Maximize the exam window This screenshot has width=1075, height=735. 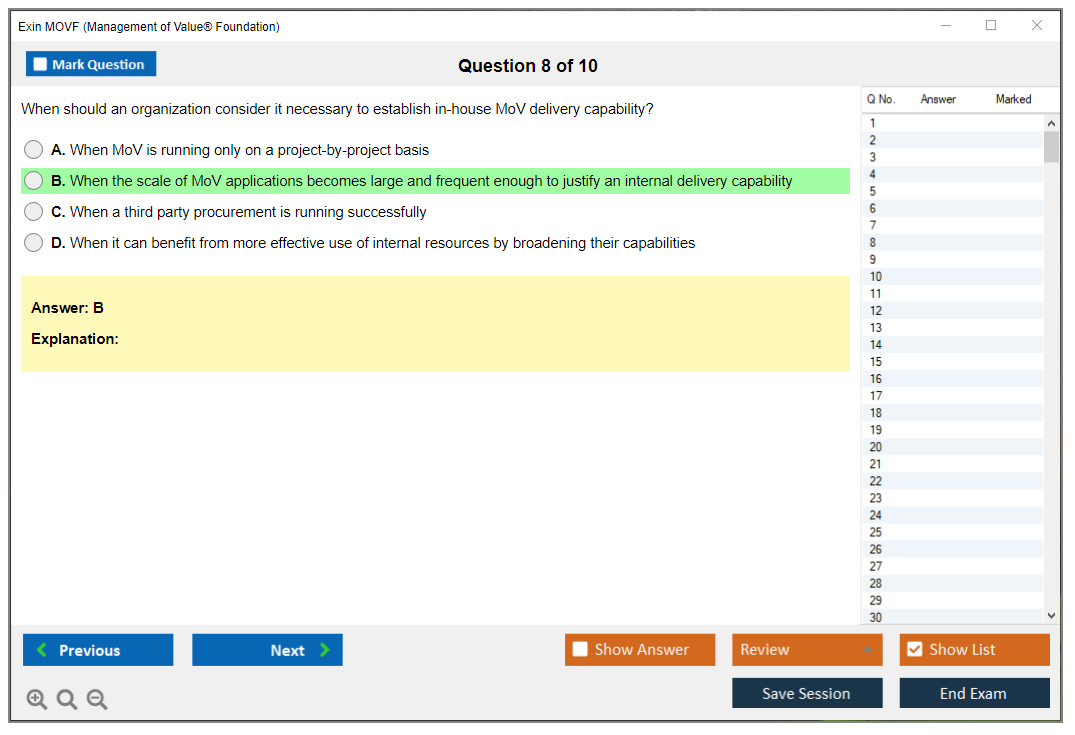991,26
